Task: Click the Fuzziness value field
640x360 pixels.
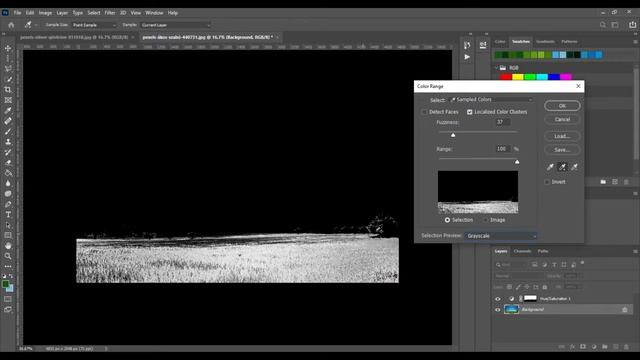Action: click(502, 122)
